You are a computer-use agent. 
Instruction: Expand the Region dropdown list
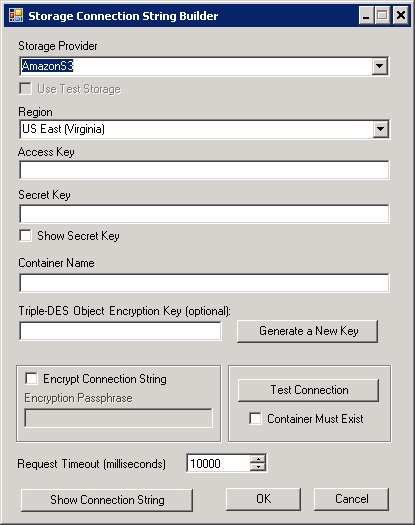click(x=381, y=129)
